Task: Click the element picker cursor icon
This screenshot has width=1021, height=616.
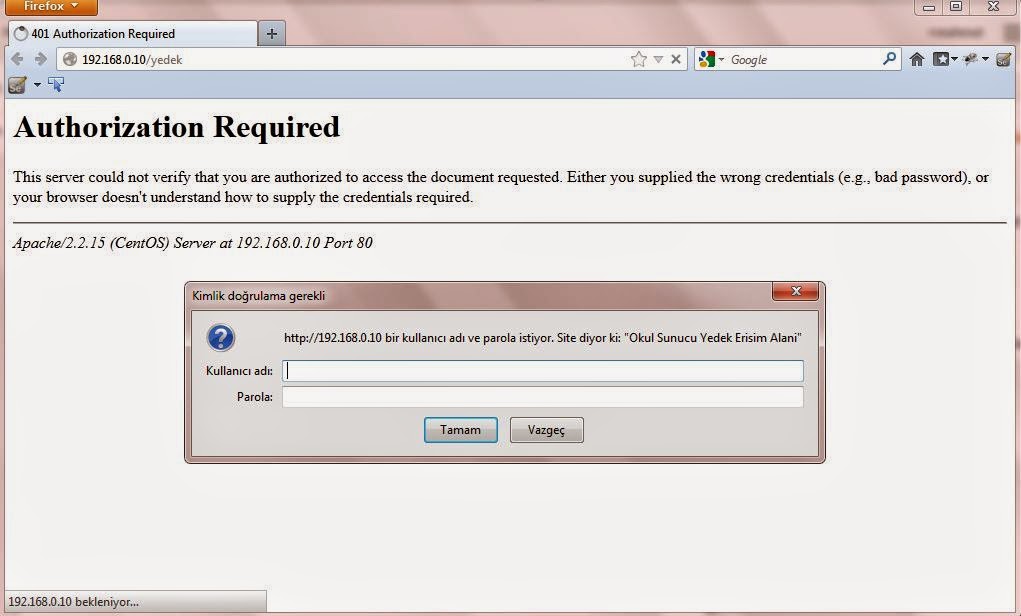Action: (x=56, y=84)
